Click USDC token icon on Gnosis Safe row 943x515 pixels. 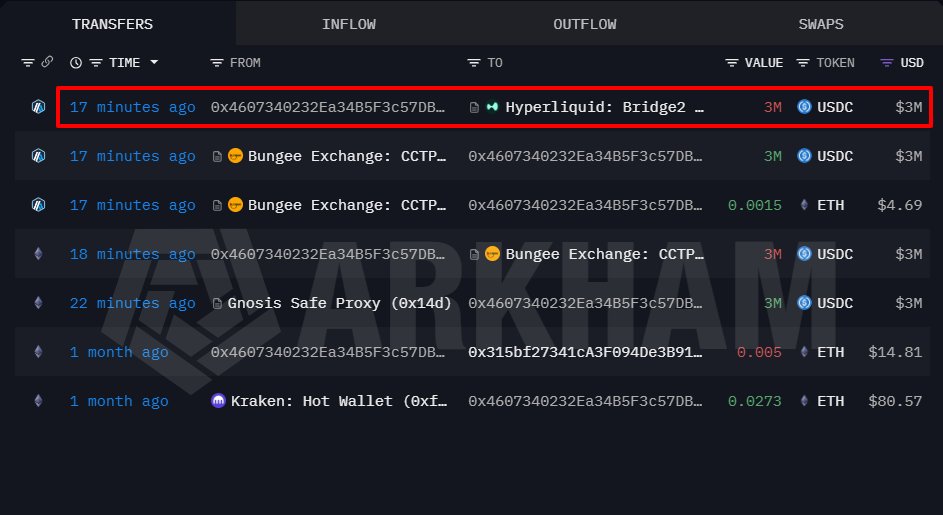[804, 303]
